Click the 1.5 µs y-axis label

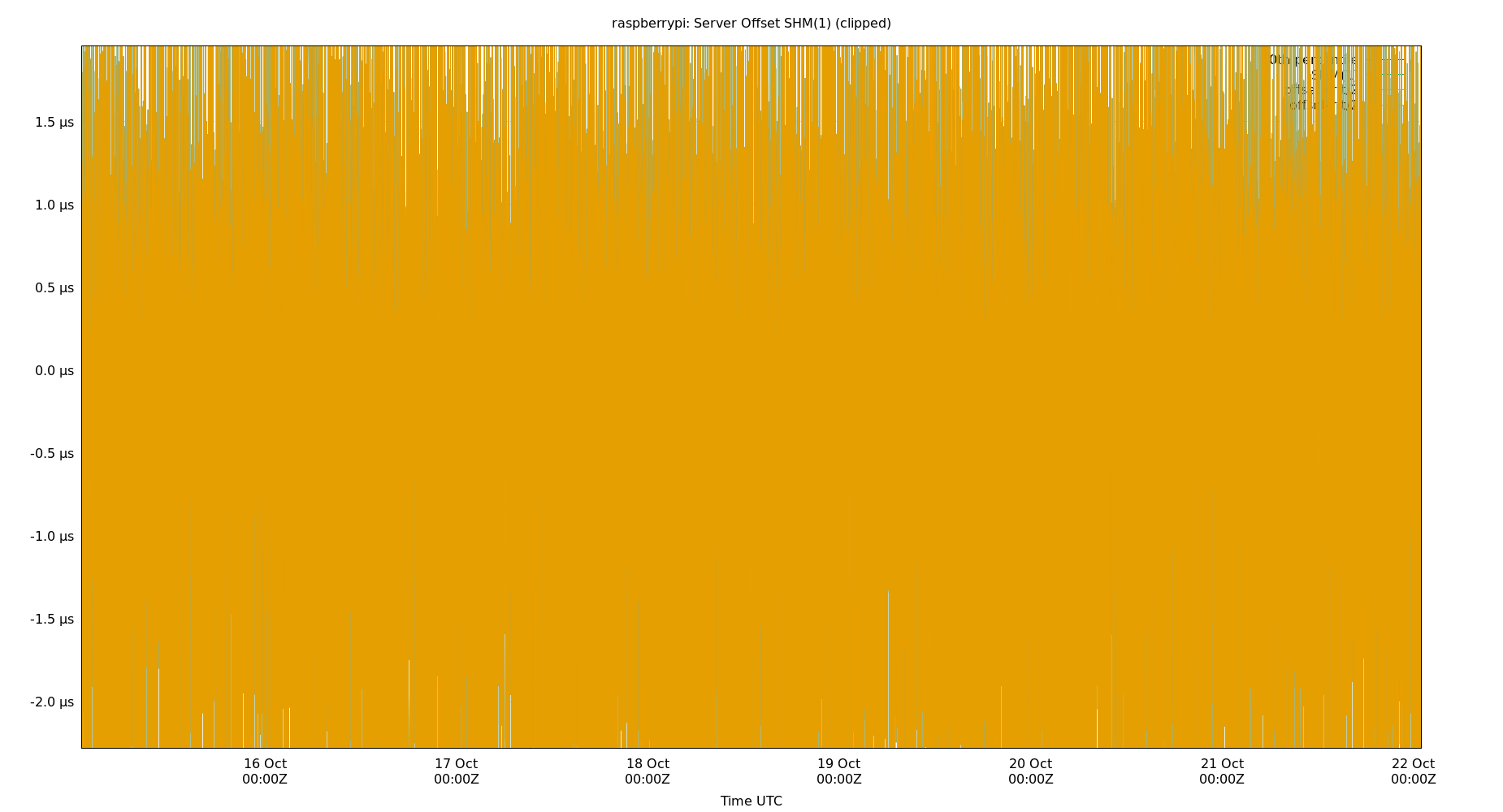point(54,123)
